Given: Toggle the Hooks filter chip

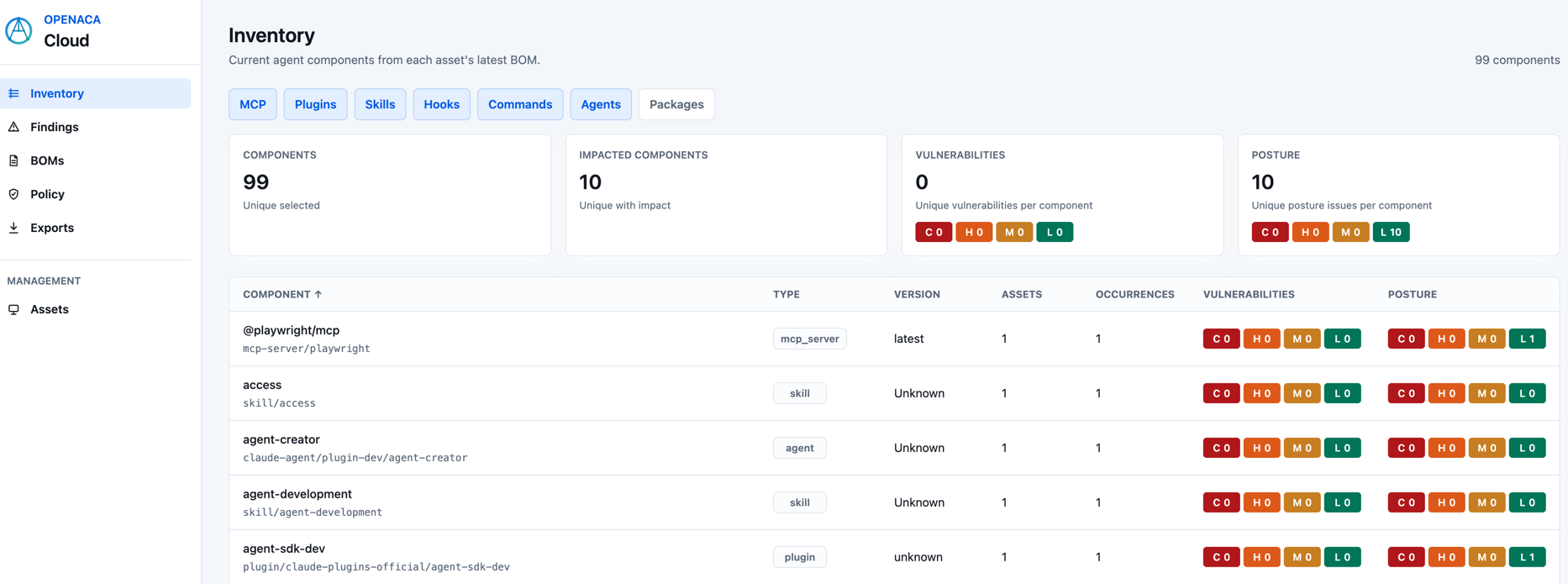Looking at the screenshot, I should tap(441, 104).
